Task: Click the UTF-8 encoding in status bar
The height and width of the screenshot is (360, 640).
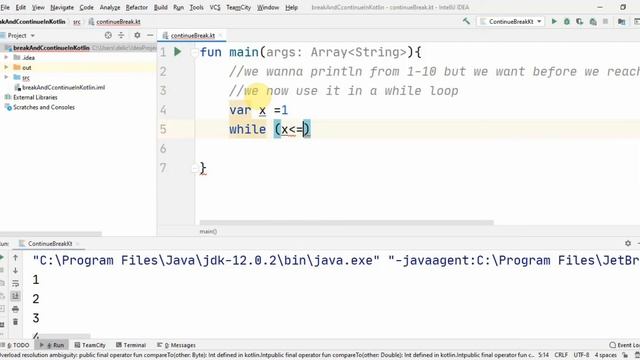Action: pyautogui.click(x=581, y=355)
